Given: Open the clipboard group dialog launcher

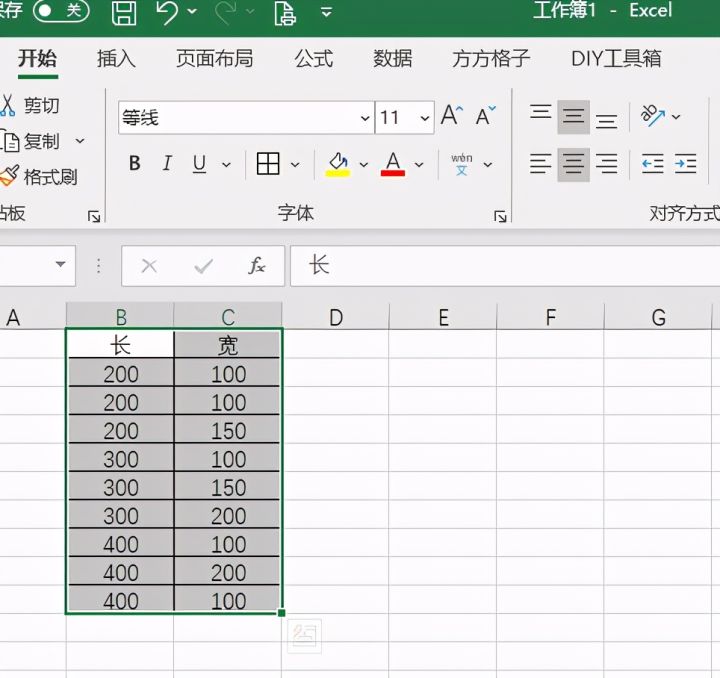Looking at the screenshot, I should pos(94,216).
